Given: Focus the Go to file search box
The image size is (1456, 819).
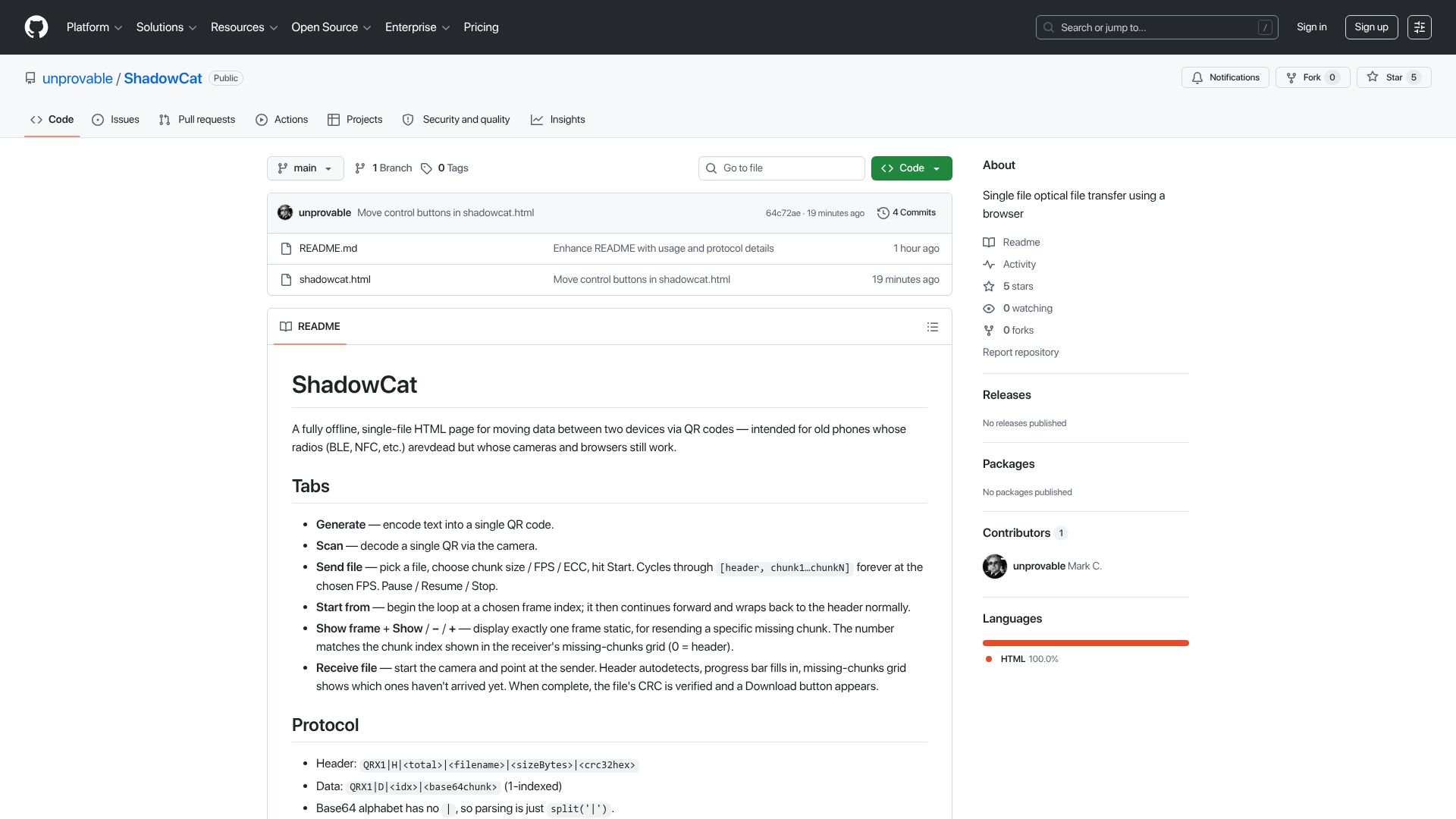Looking at the screenshot, I should pyautogui.click(x=782, y=168).
